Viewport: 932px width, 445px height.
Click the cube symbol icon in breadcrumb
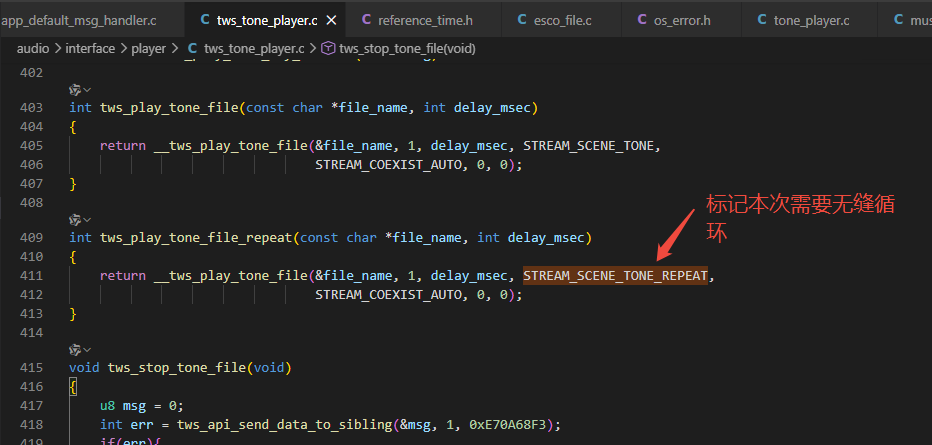[328, 49]
